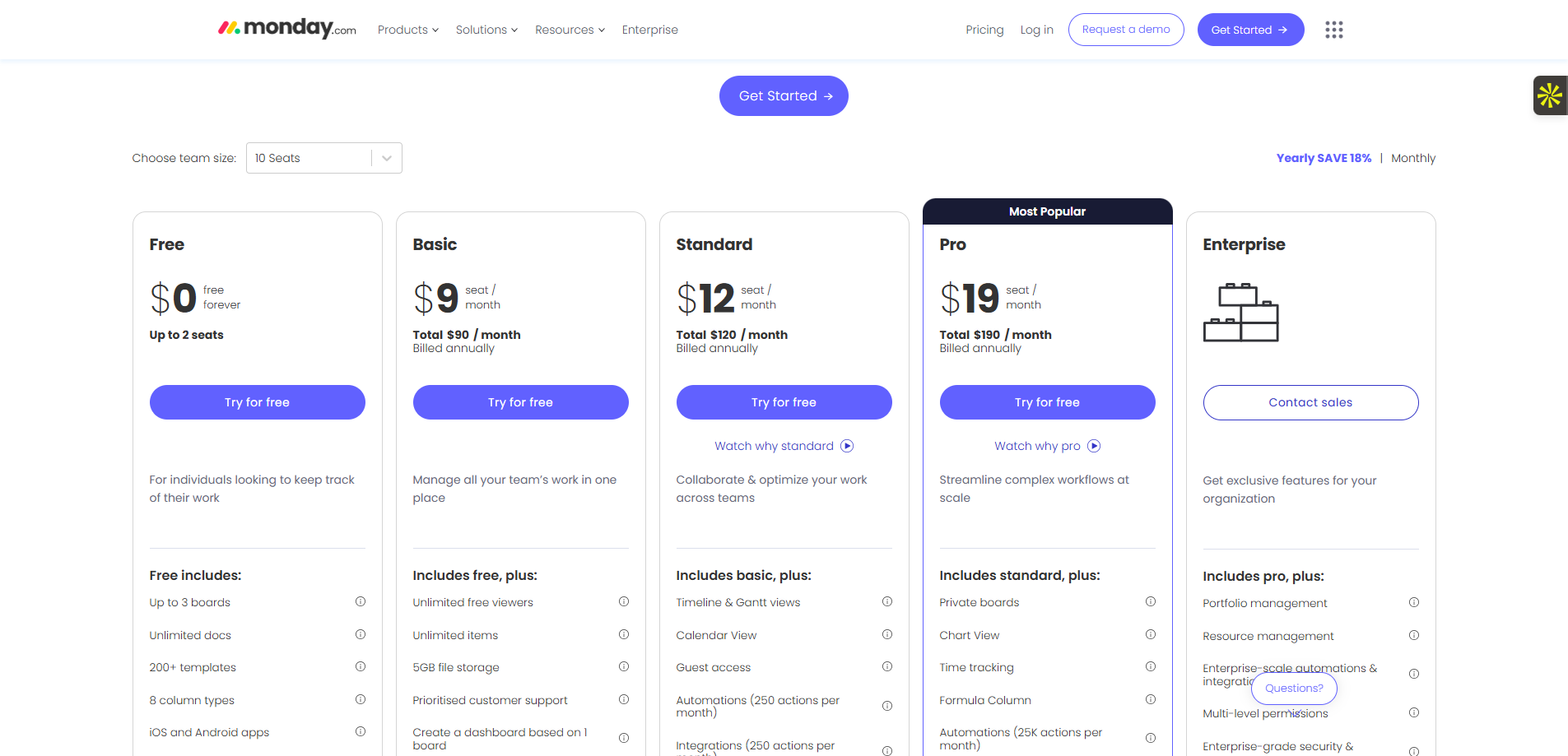Open the team size seats dropdown
This screenshot has height=756, width=1568.
pyautogui.click(x=323, y=158)
